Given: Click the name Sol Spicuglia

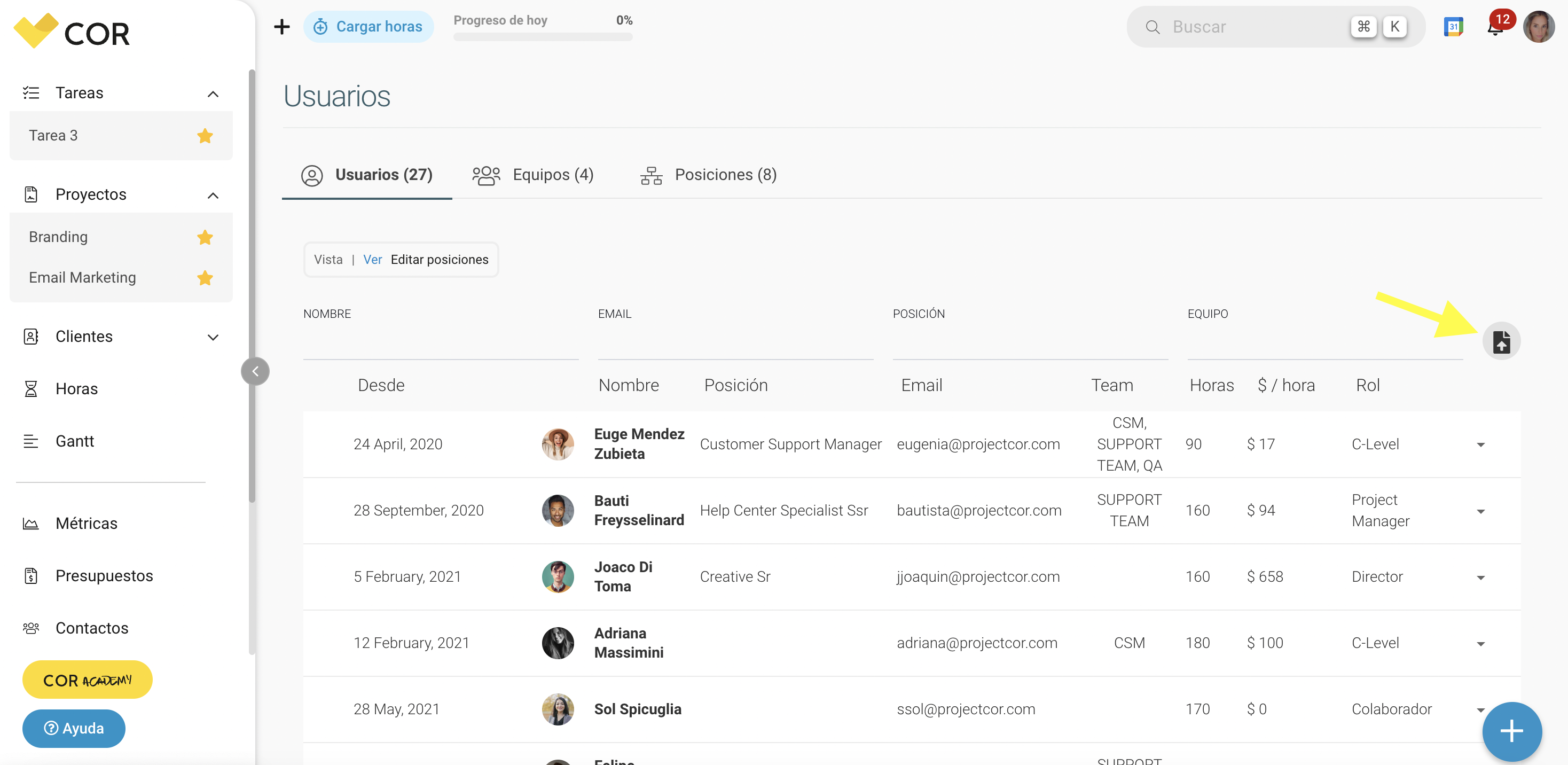Looking at the screenshot, I should click(637, 709).
